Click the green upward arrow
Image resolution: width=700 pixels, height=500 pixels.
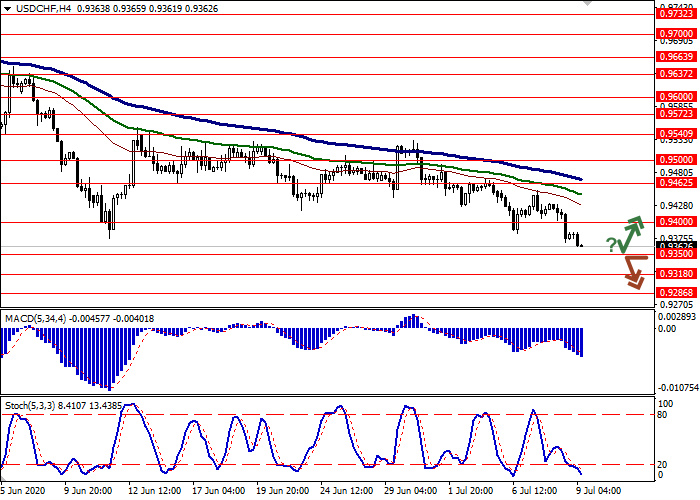click(x=629, y=232)
